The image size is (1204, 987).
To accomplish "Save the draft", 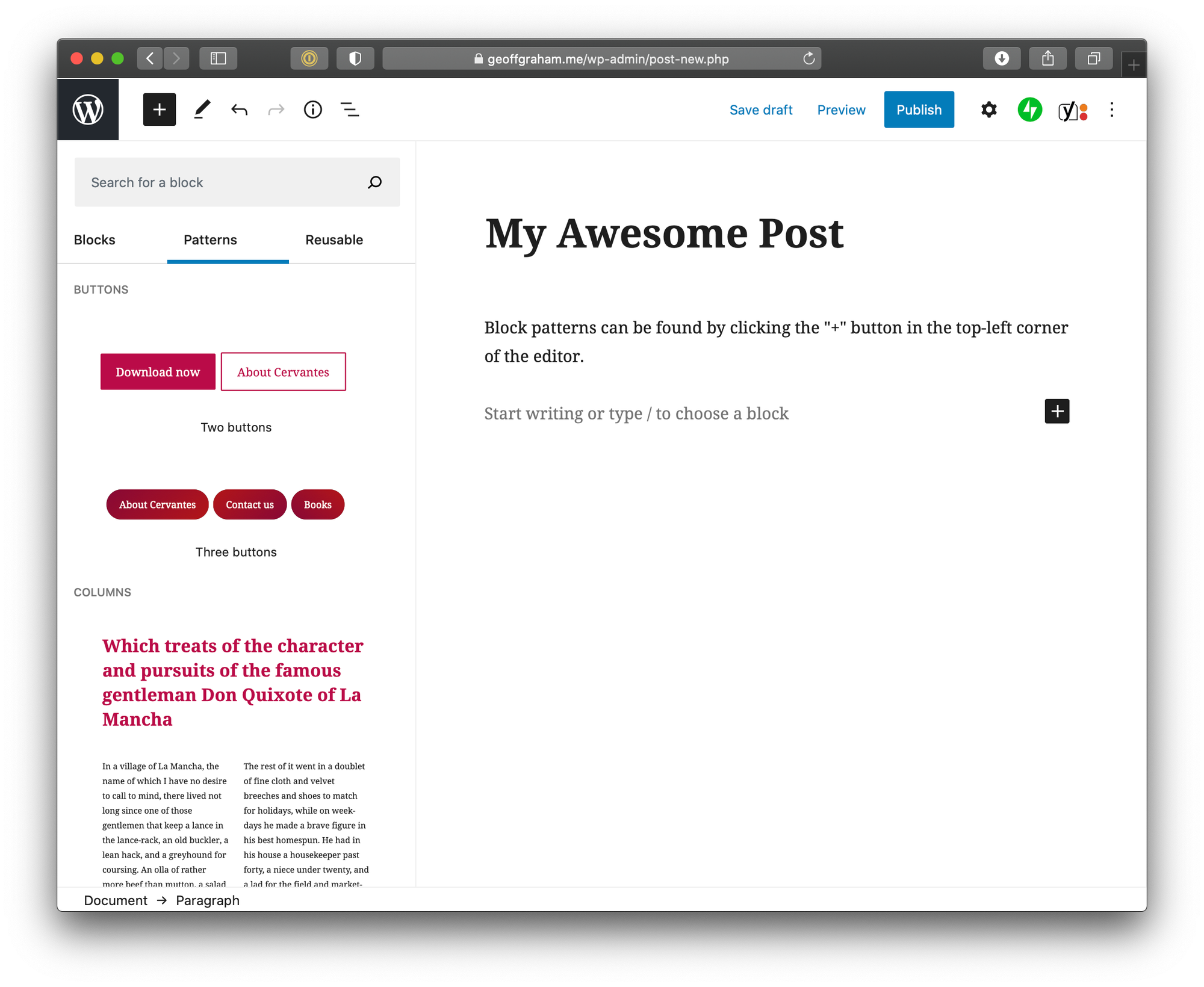I will click(761, 109).
